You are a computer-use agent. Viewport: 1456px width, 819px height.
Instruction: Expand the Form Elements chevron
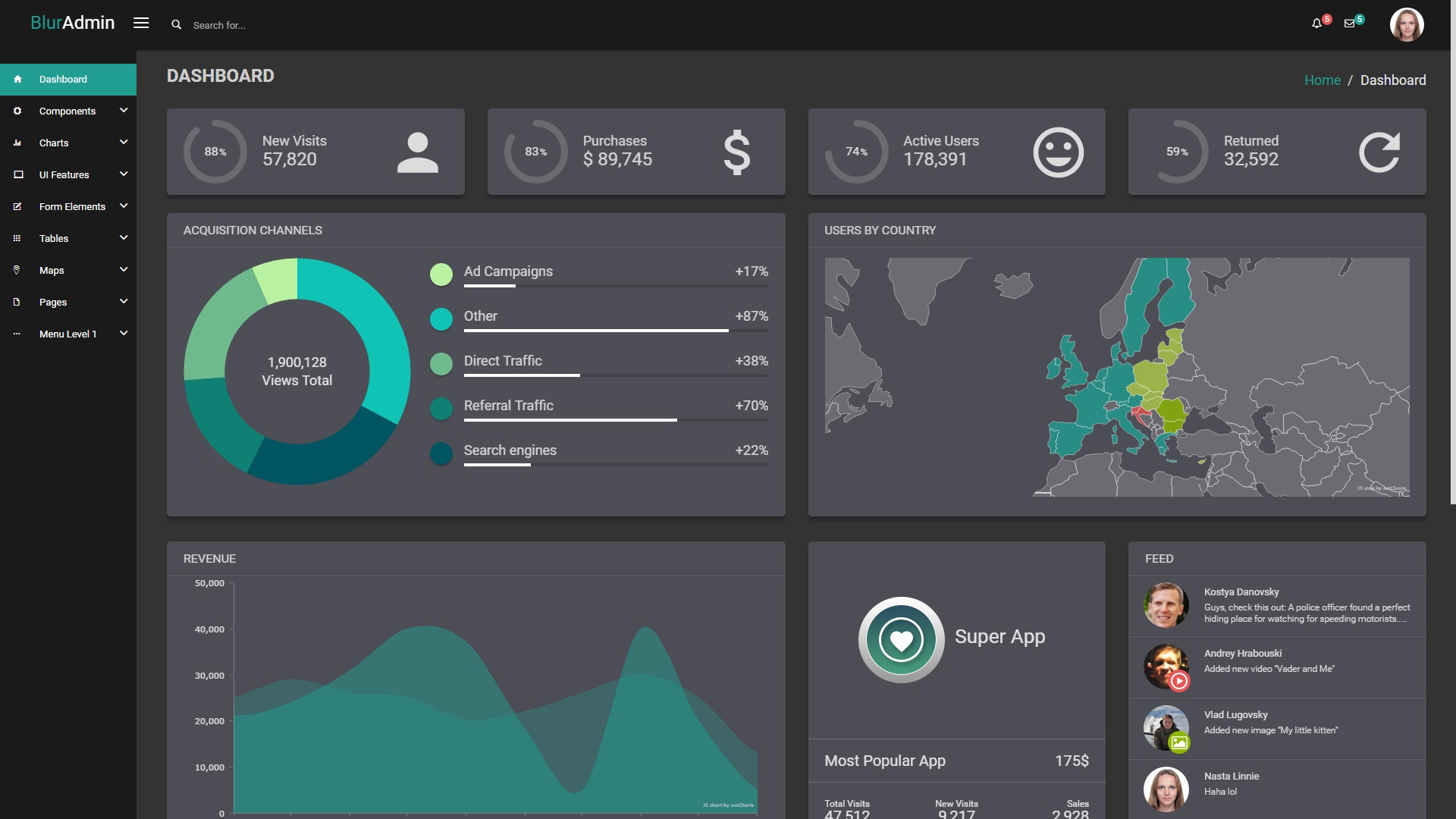click(x=124, y=206)
